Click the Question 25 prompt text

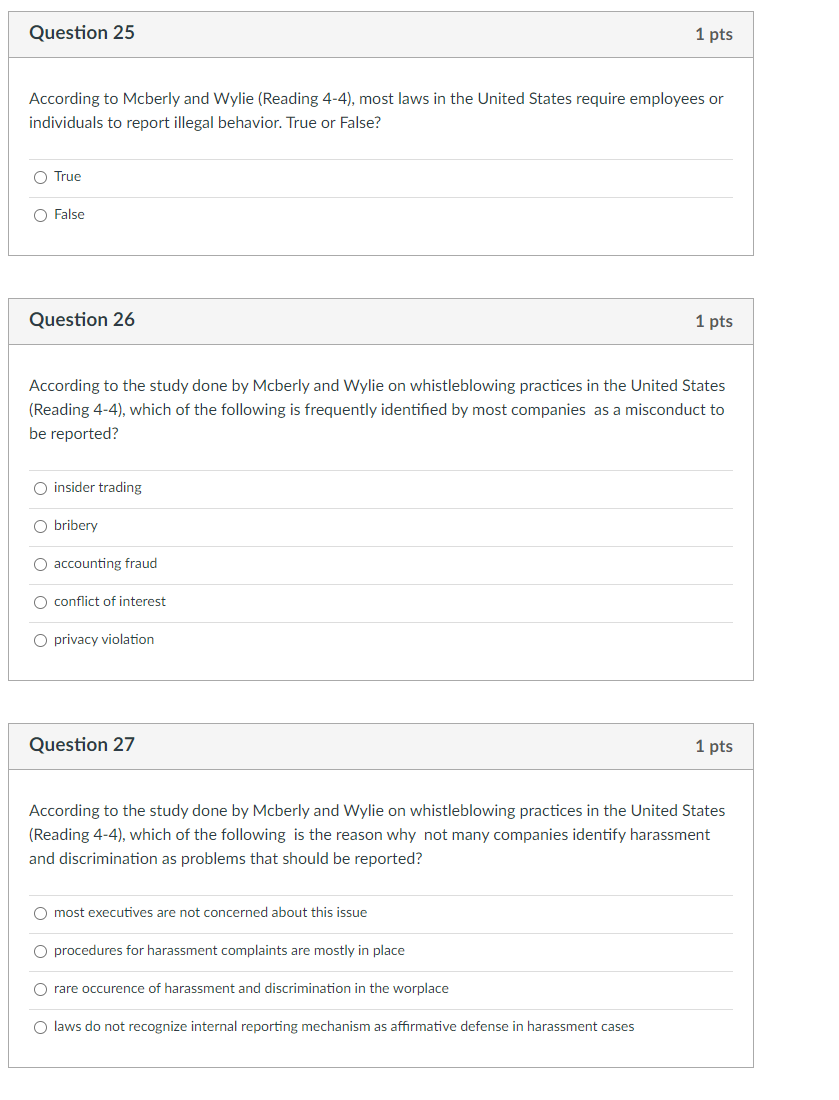pyautogui.click(x=375, y=110)
